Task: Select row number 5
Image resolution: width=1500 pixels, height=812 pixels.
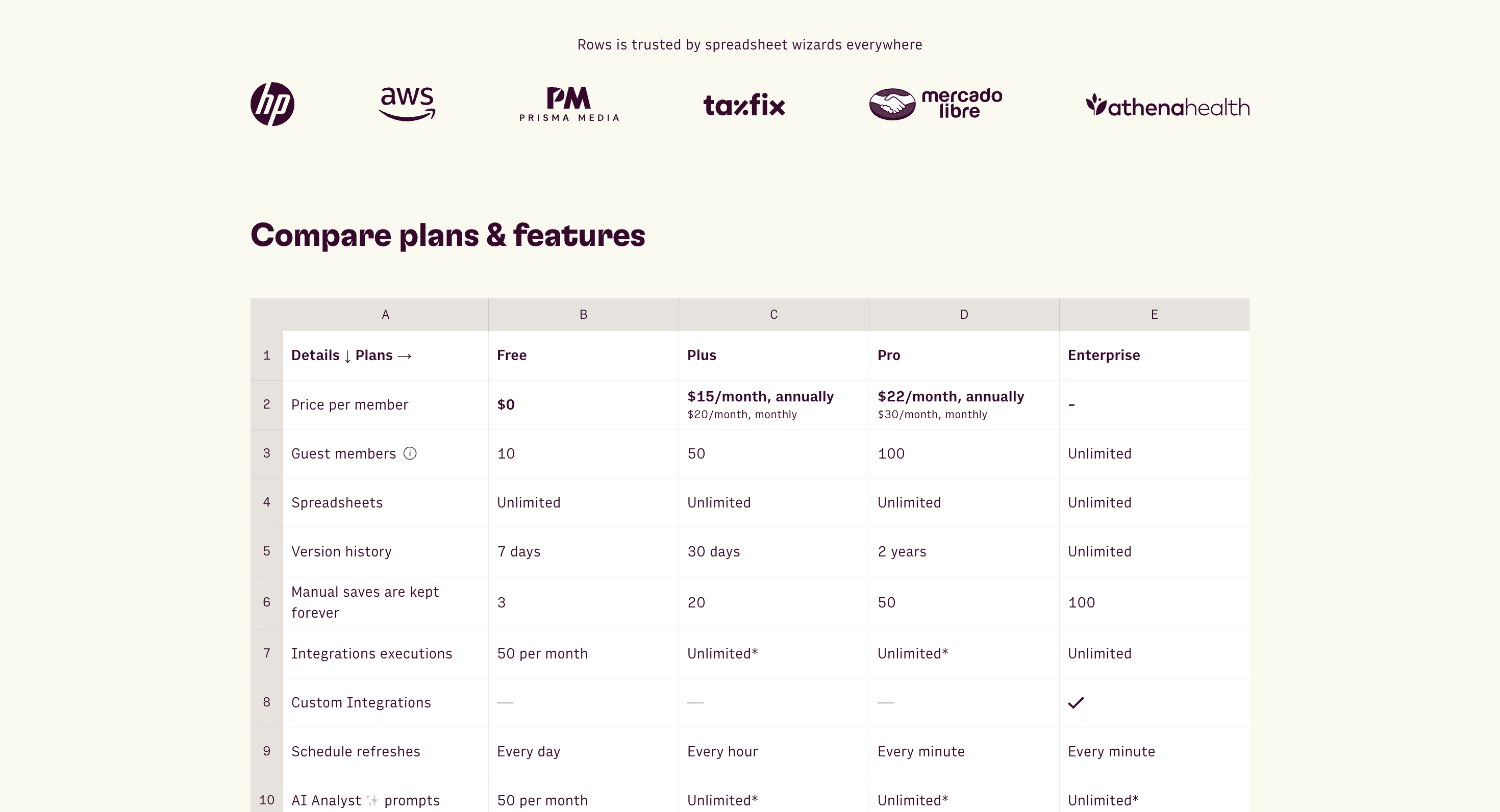Action: pyautogui.click(x=267, y=551)
